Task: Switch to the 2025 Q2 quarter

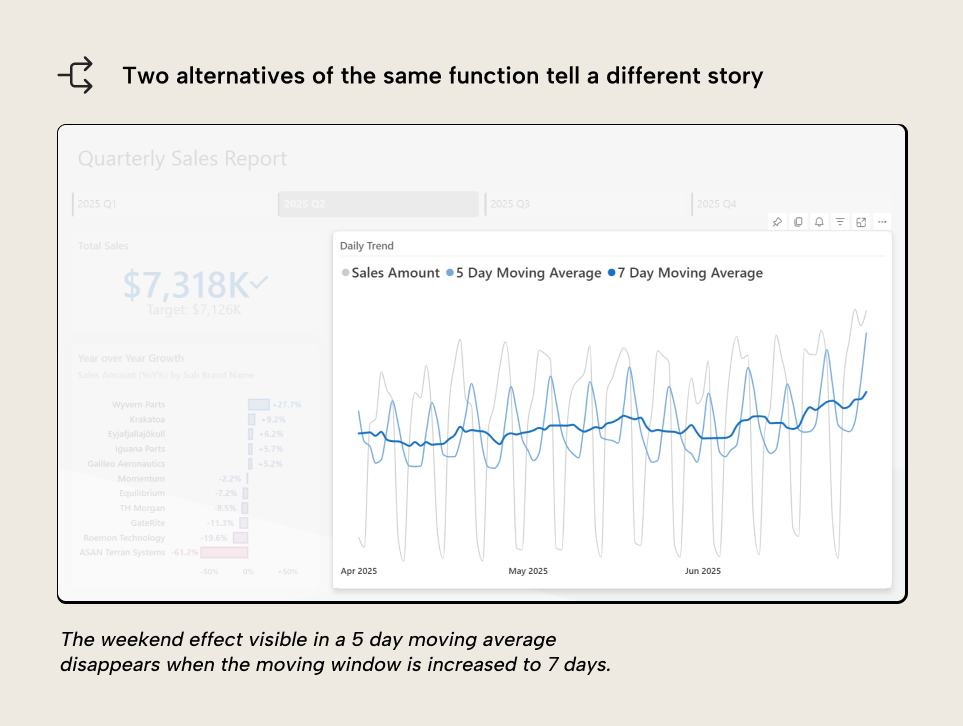Action: tap(377, 203)
